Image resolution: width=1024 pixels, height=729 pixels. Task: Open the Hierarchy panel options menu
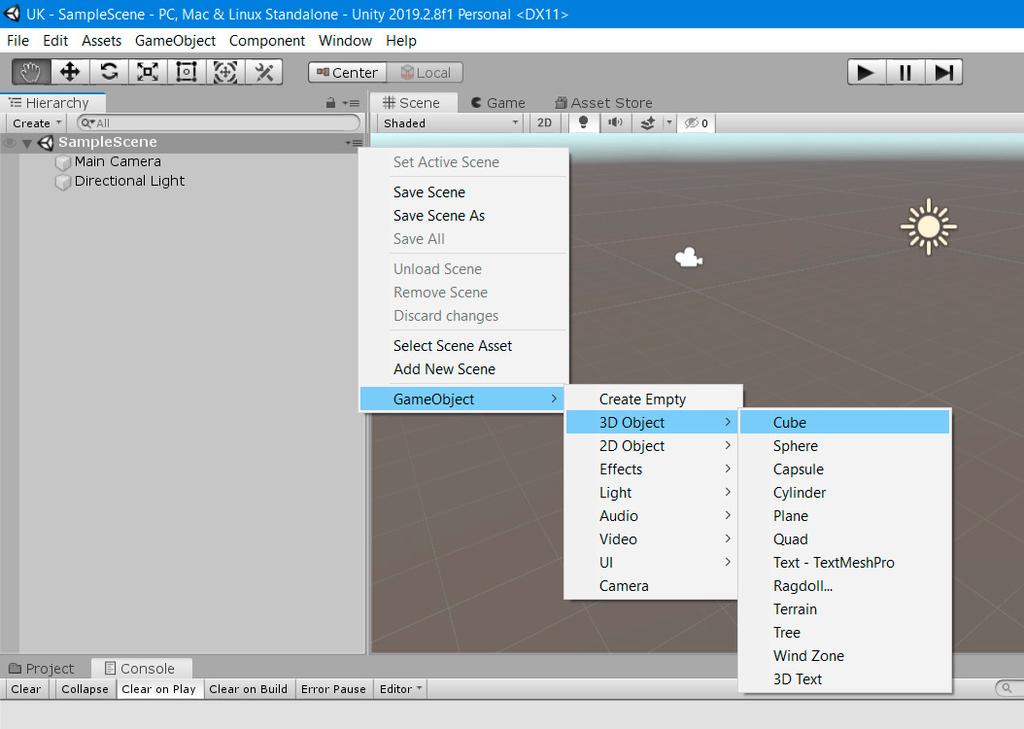pos(351,103)
